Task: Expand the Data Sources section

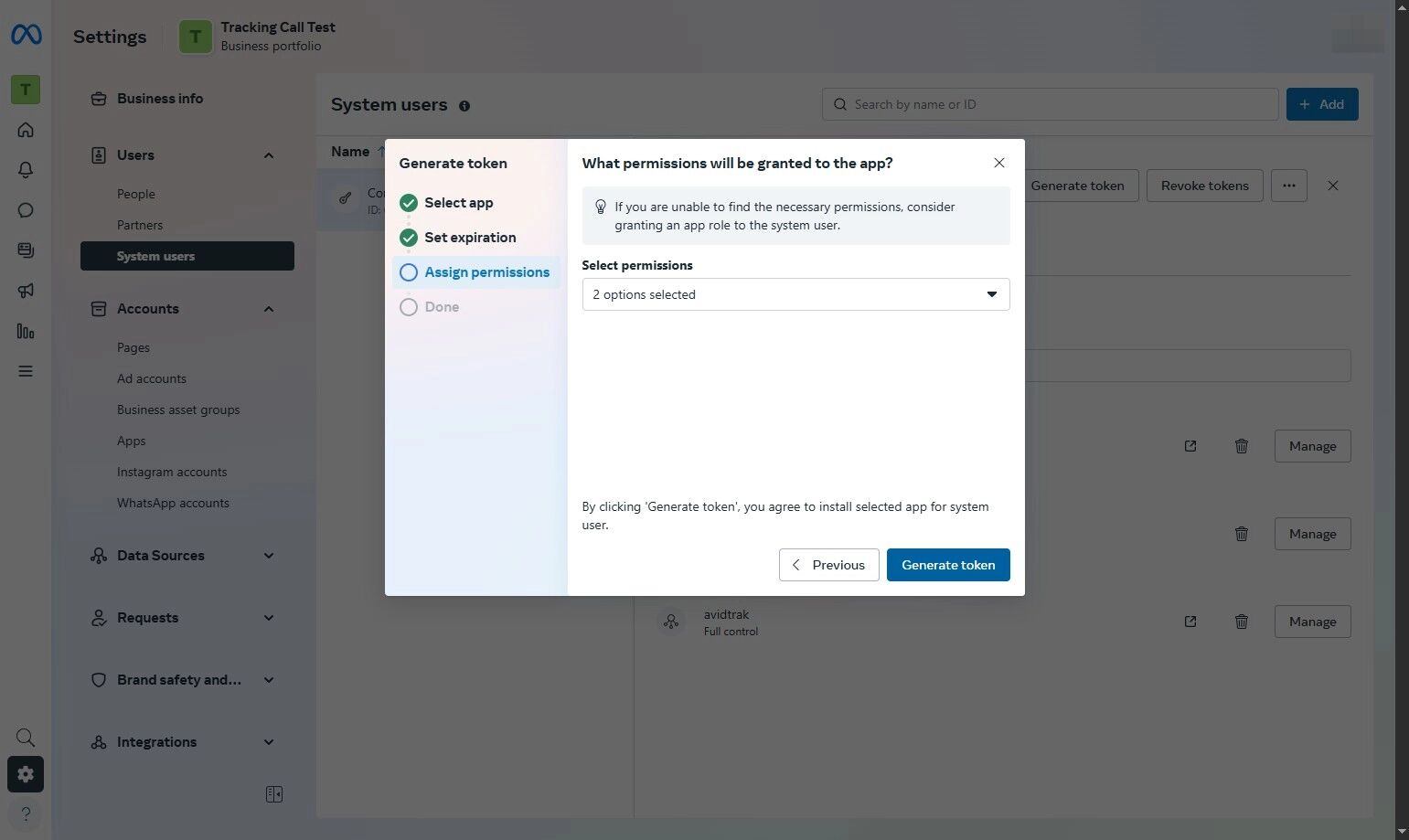Action: [x=268, y=555]
